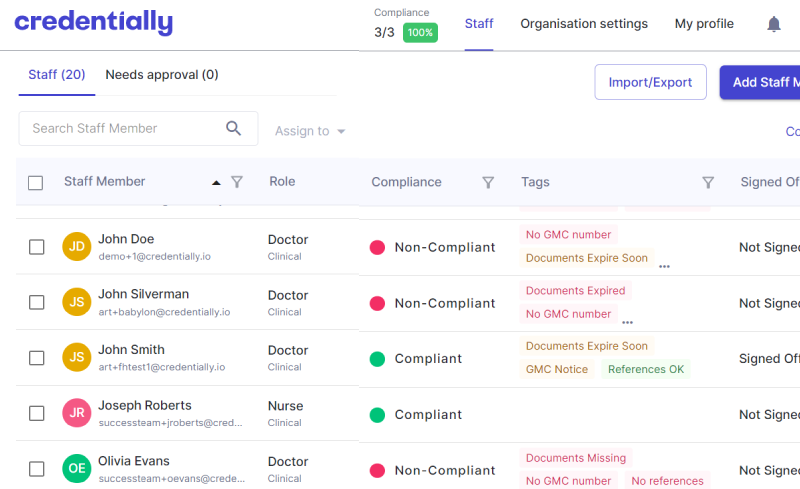
Task: Open Olivia Evans' staff profile name
Action: (x=134, y=461)
